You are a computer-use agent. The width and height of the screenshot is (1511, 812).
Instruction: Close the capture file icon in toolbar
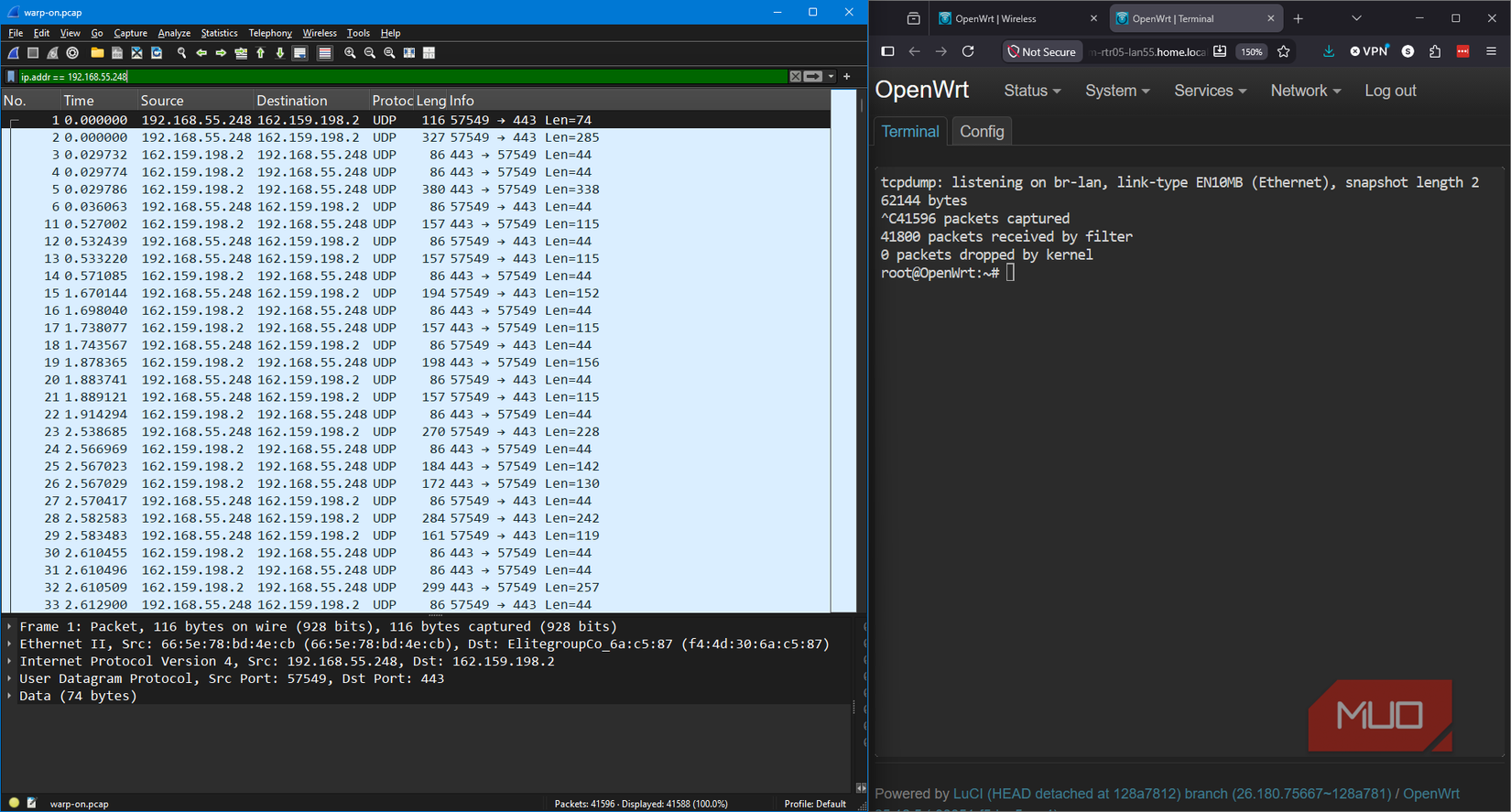click(x=136, y=53)
